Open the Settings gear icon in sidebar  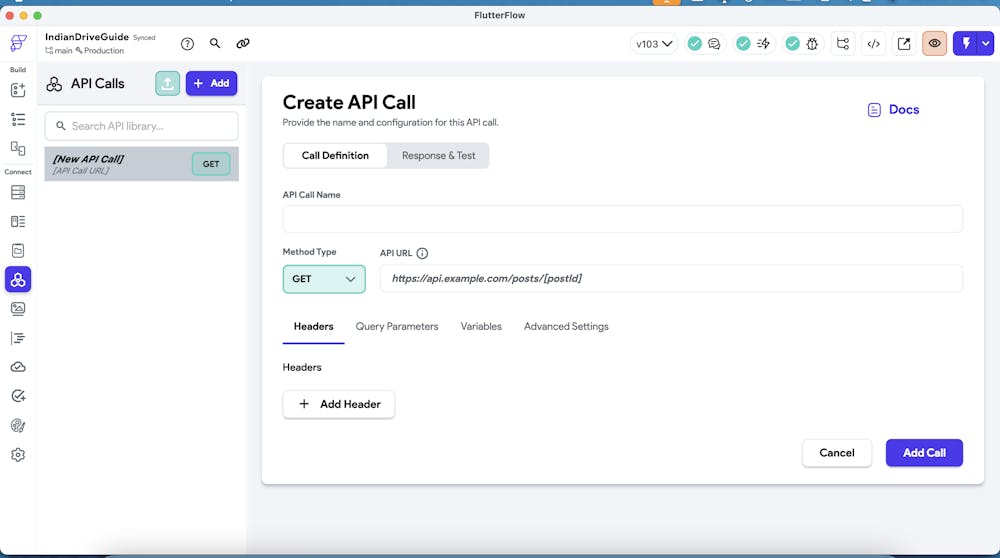[18, 455]
